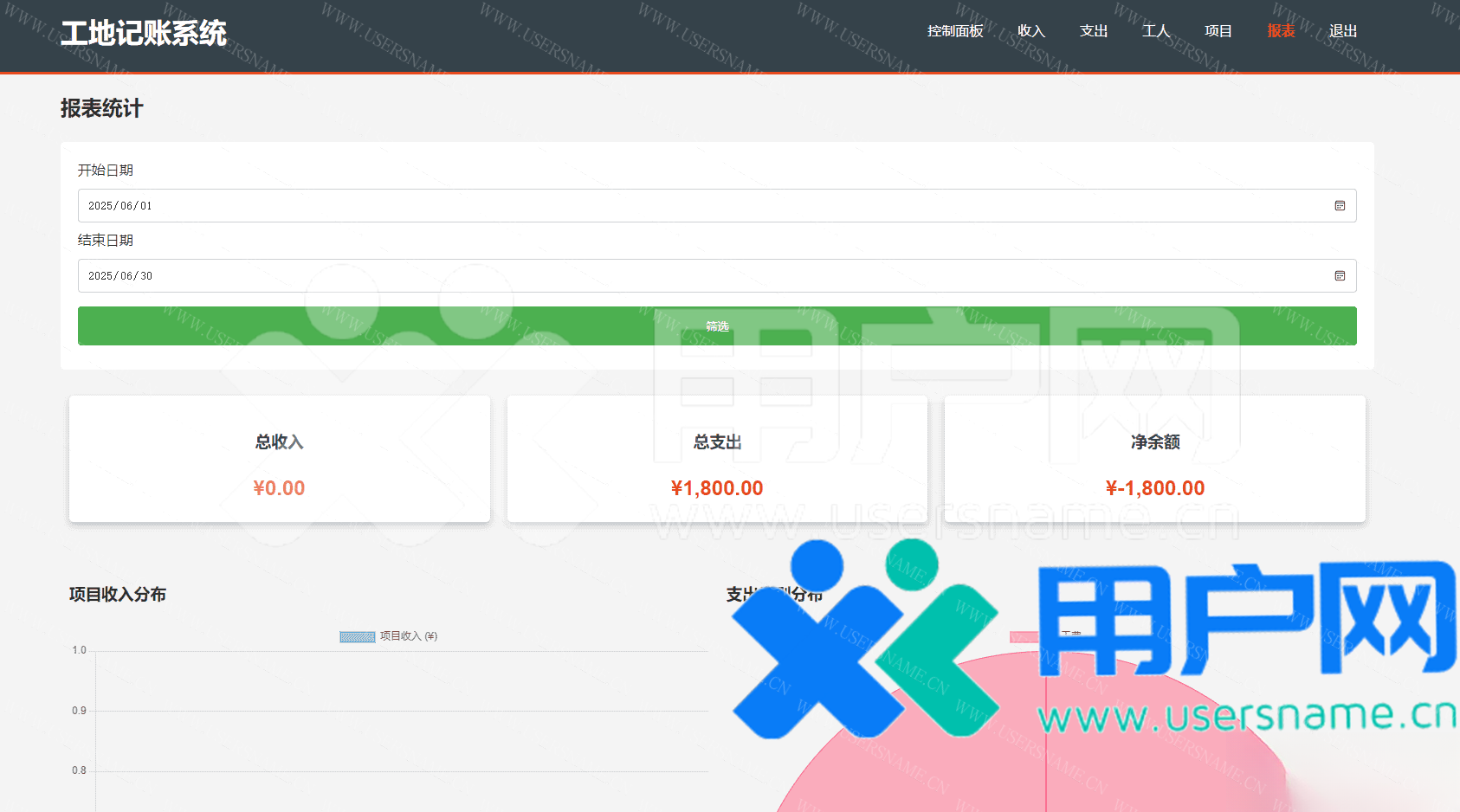Open the end date calendar picker icon
Screen dimensions: 1460x812
(x=1340, y=276)
